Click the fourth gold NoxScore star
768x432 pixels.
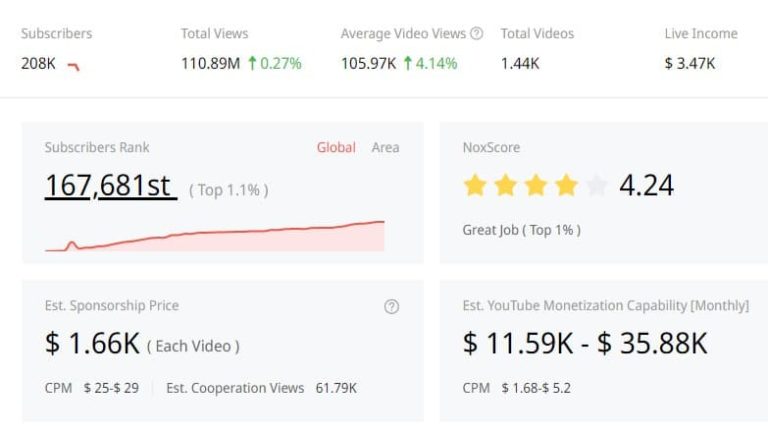click(x=566, y=185)
